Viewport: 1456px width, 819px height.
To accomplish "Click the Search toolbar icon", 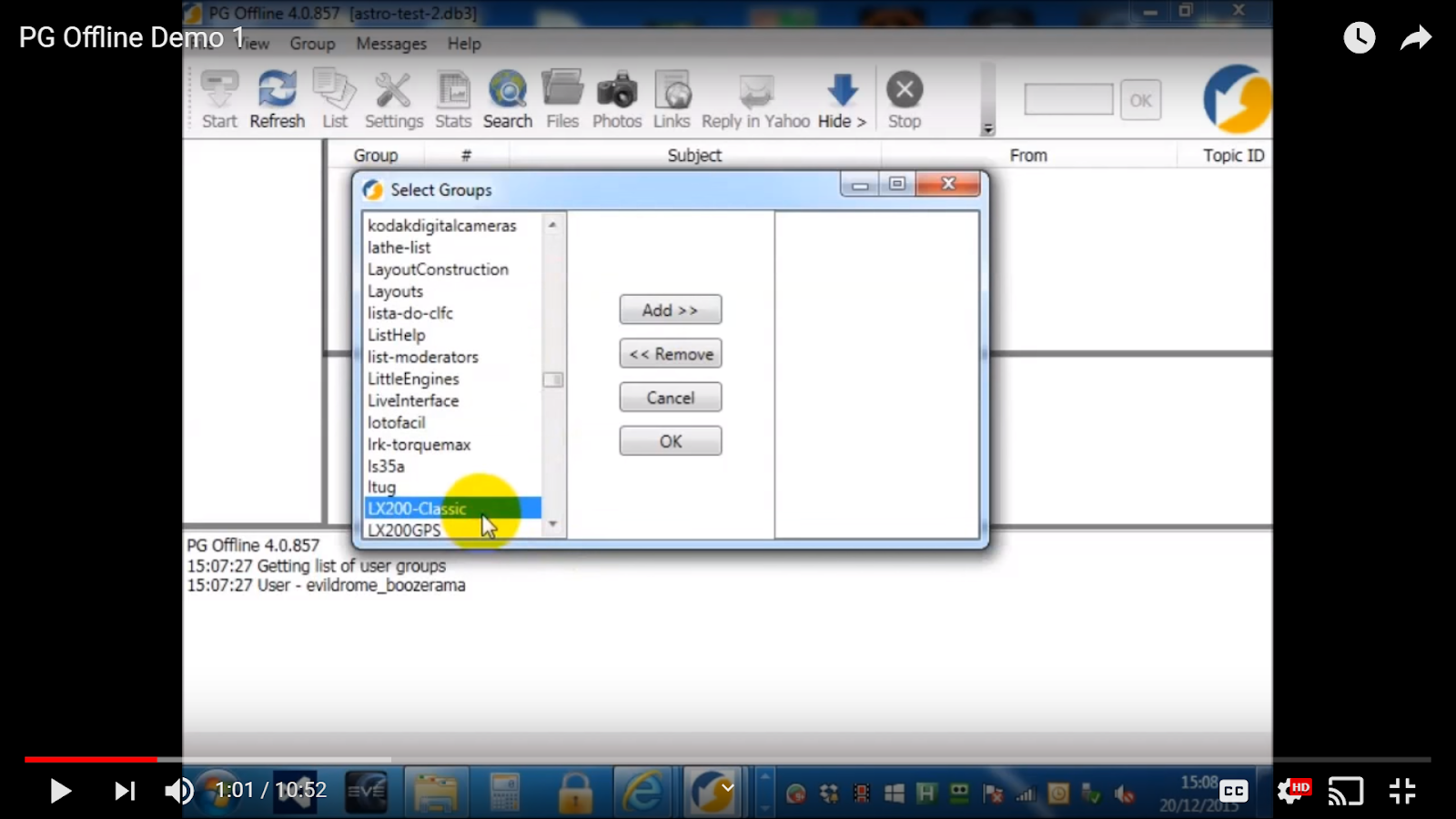I will [508, 99].
